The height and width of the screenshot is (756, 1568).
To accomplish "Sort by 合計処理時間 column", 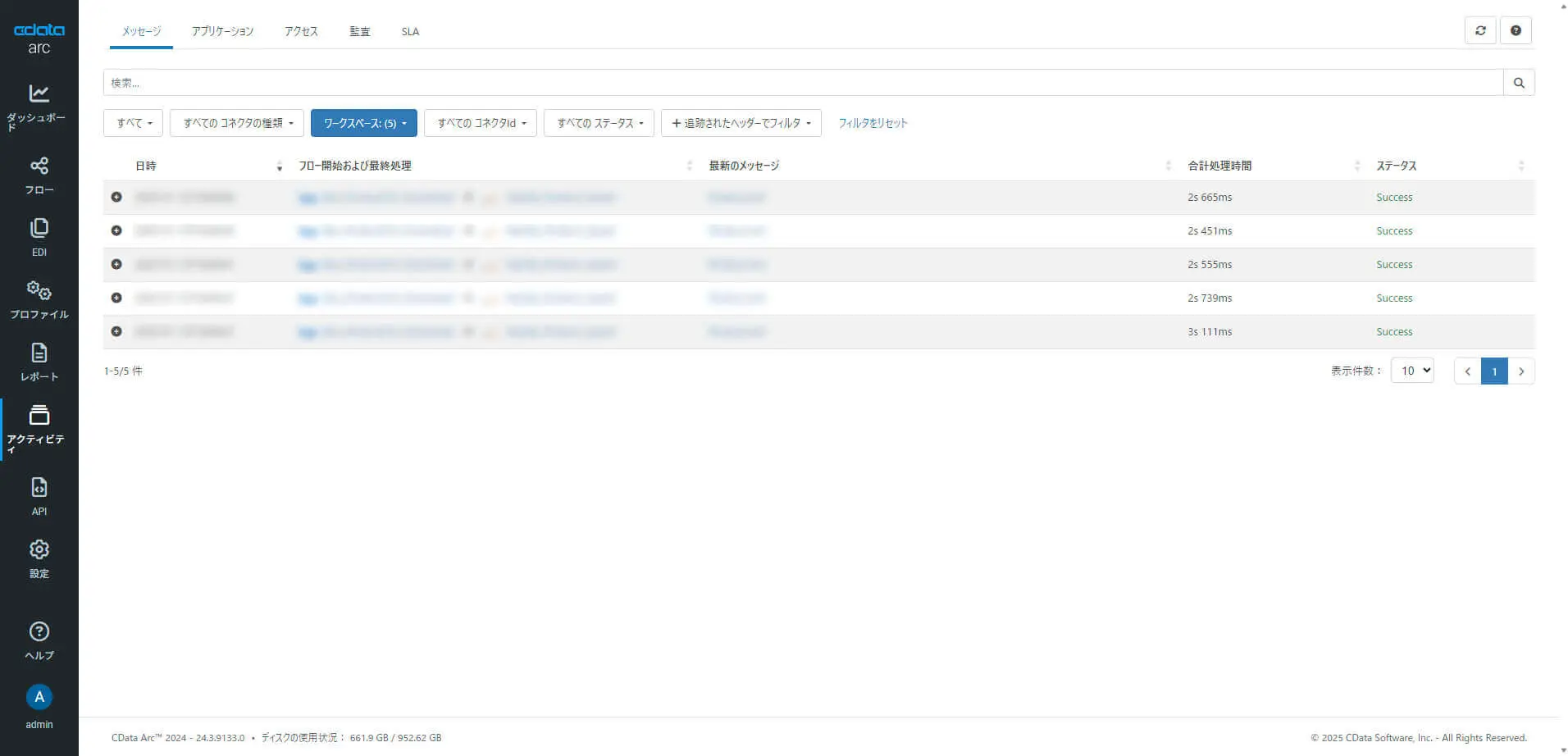I will 1274,166.
